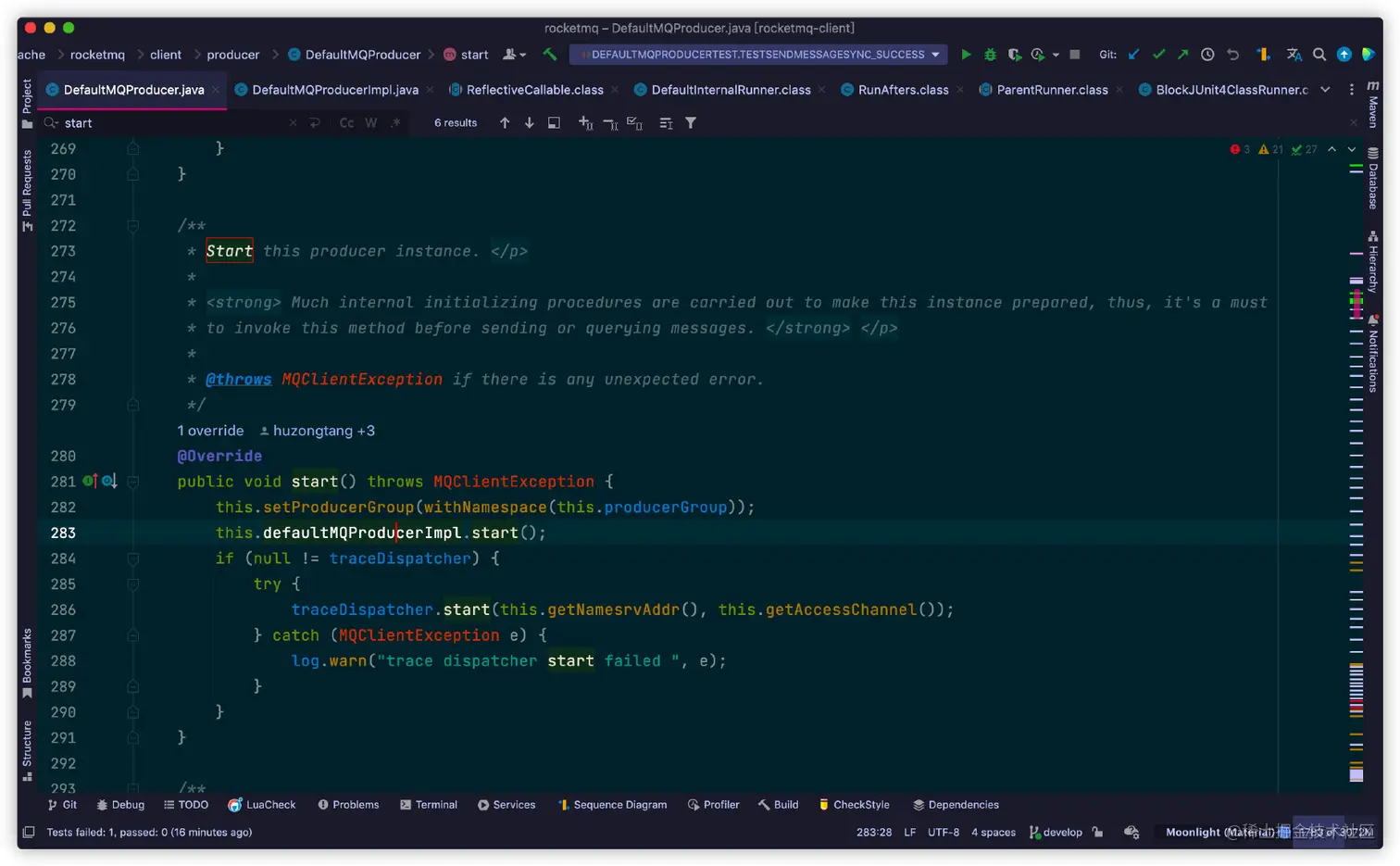The width and height of the screenshot is (1400, 866).
Task: Click the MQClientException link in Javadoc
Action: [362, 379]
